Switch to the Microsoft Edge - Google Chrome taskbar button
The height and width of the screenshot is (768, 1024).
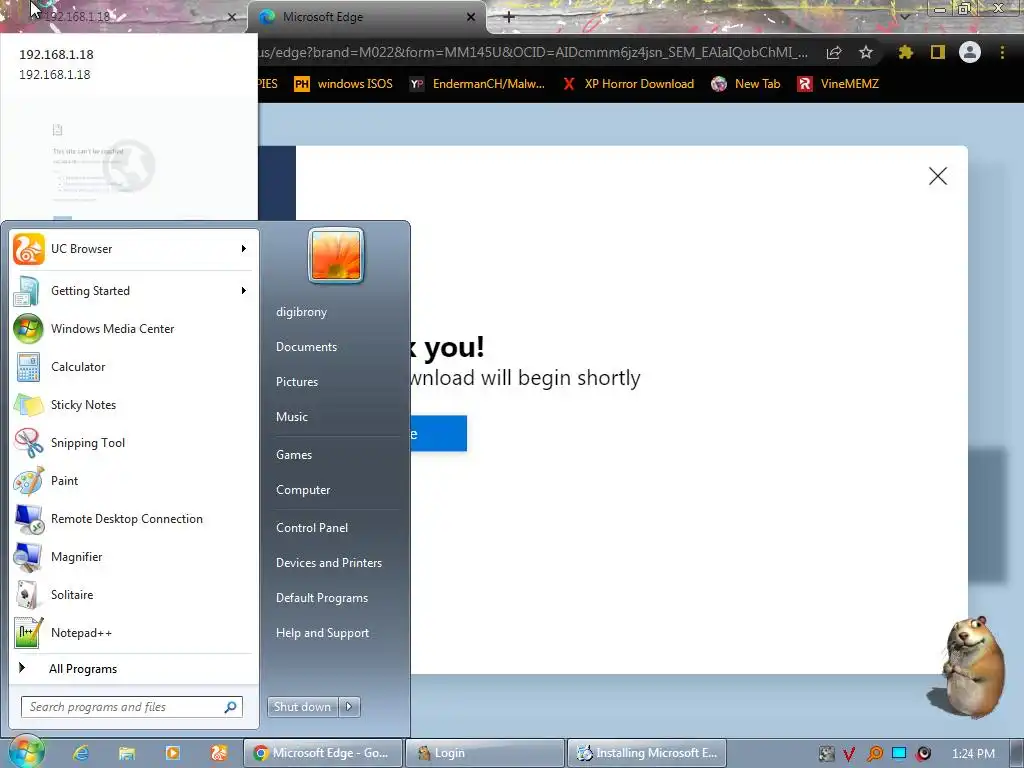[323, 753]
